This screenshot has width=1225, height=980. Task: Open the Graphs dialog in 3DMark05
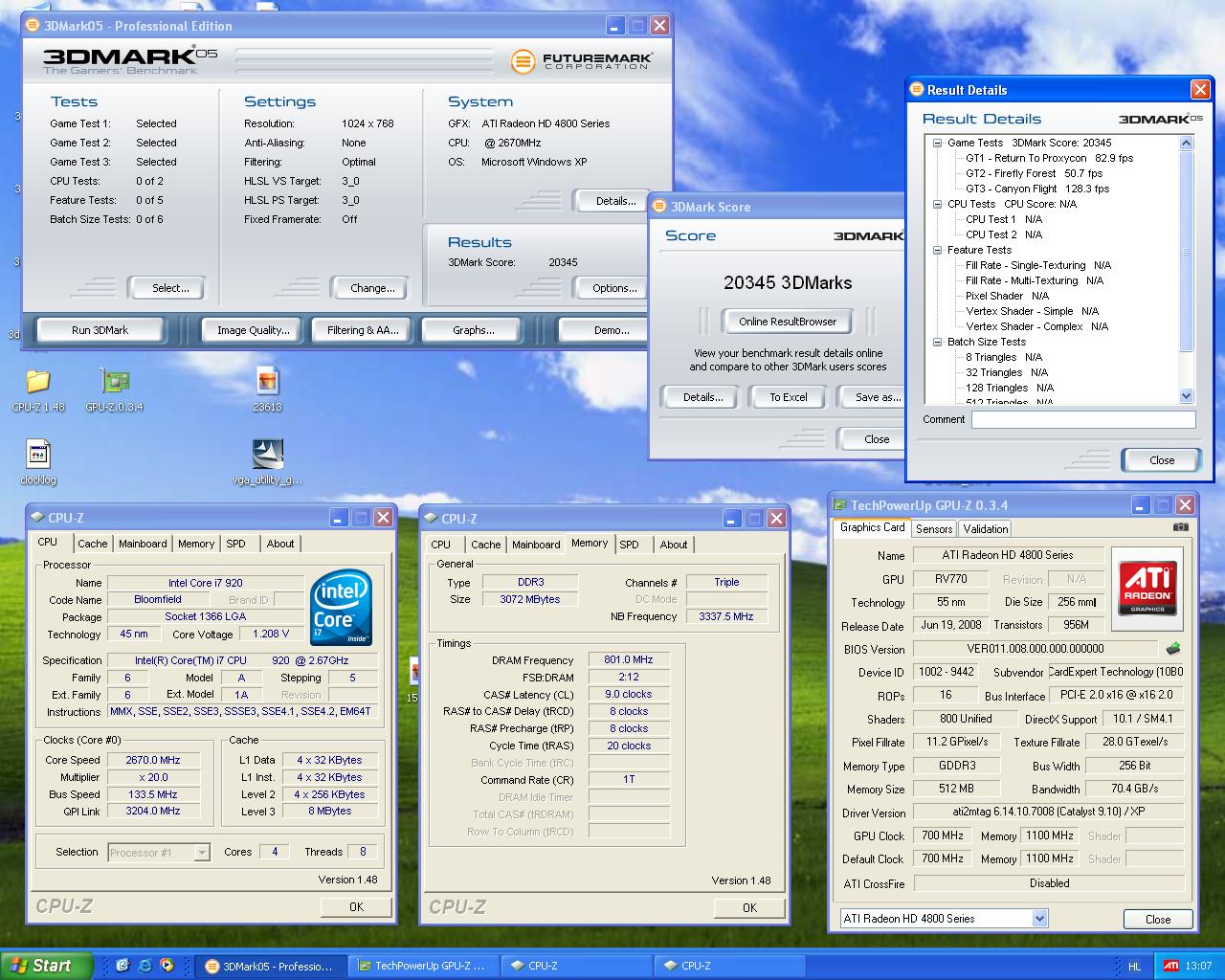tap(474, 330)
